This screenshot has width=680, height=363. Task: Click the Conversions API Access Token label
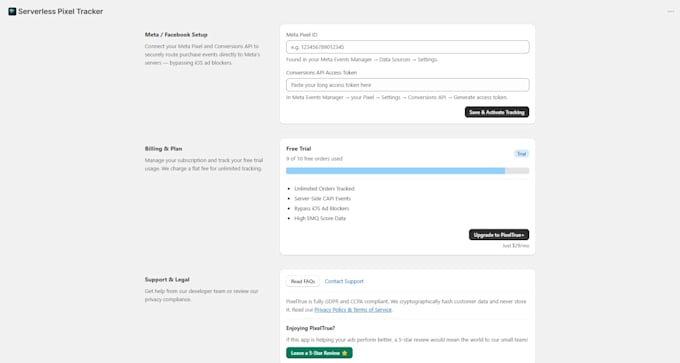point(321,73)
